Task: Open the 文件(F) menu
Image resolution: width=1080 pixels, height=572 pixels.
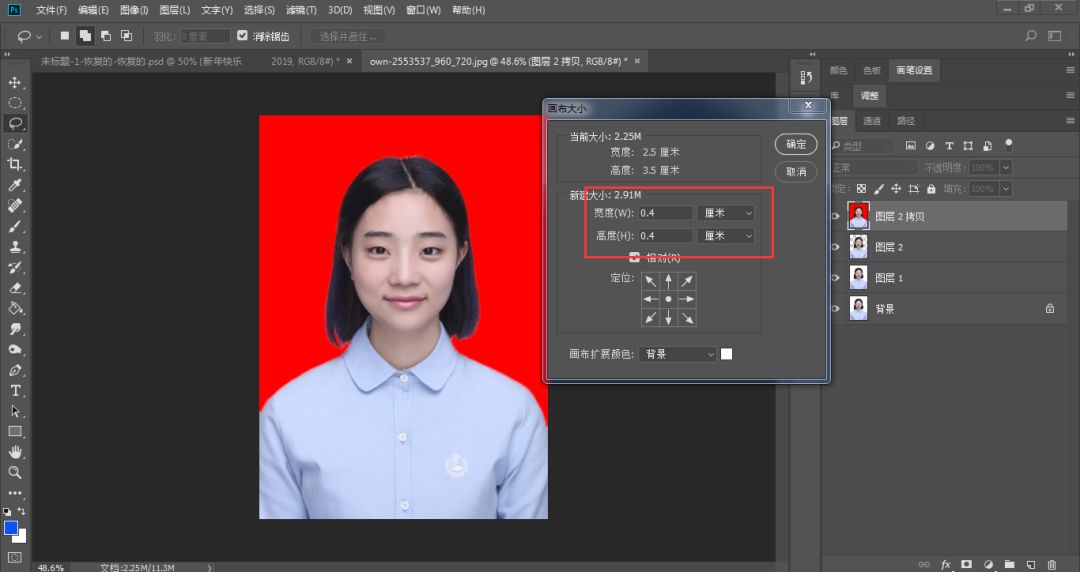Action: [x=52, y=10]
